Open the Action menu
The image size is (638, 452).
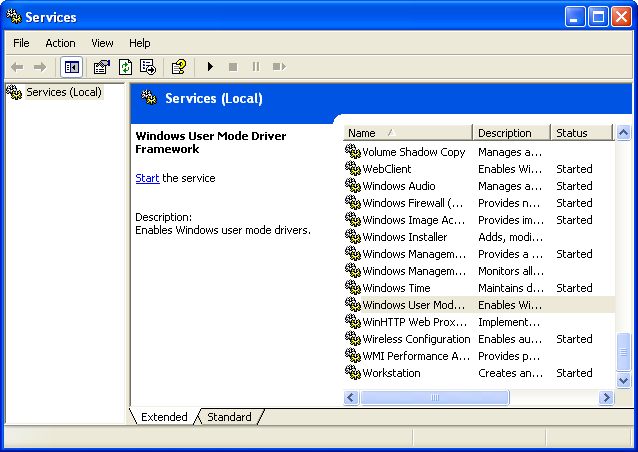[60, 43]
